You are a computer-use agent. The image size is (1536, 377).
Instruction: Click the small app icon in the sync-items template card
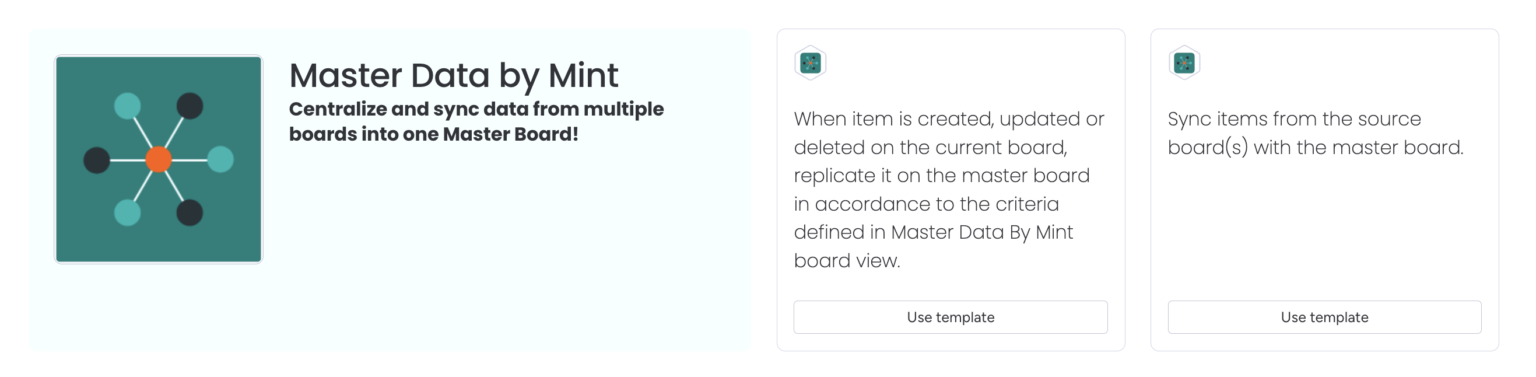pyautogui.click(x=1184, y=63)
